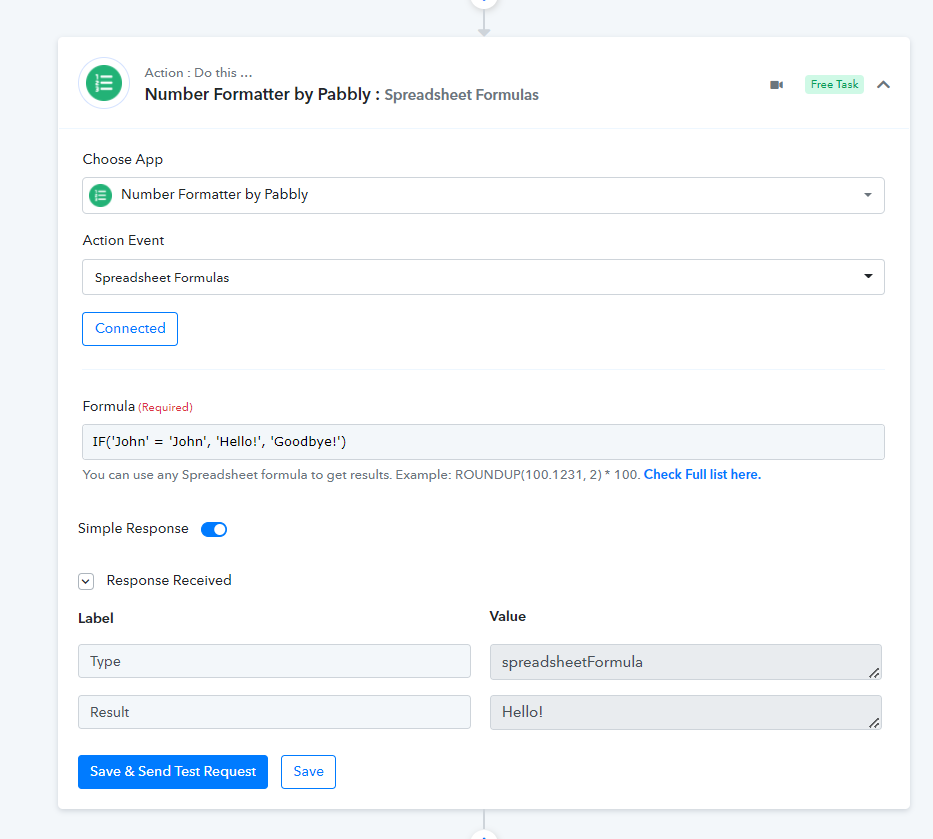Open the video tutorial camera icon
The image size is (933, 839).
[x=776, y=85]
